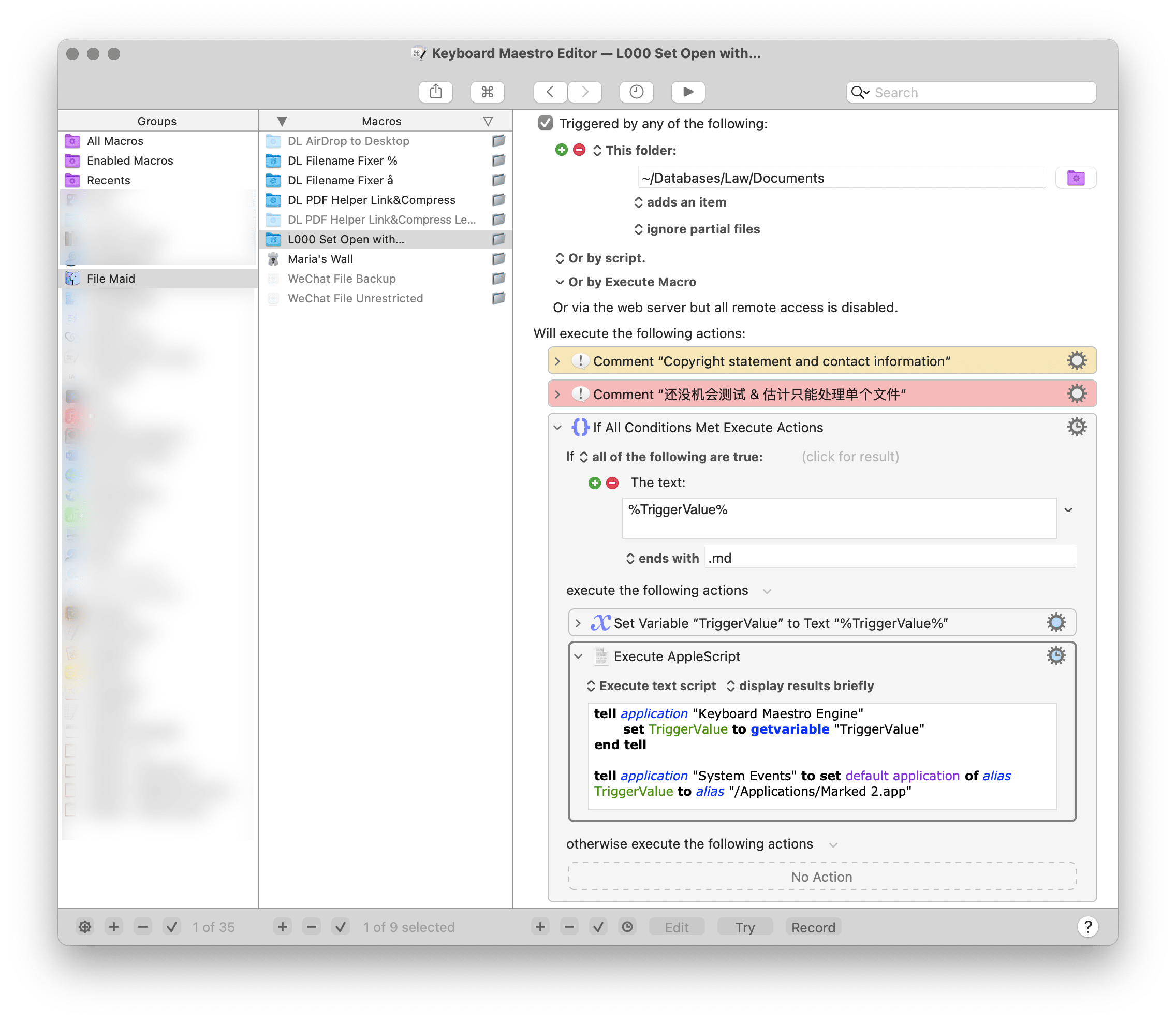The width and height of the screenshot is (1176, 1022).
Task: Click the Edit button
Action: (x=677, y=927)
